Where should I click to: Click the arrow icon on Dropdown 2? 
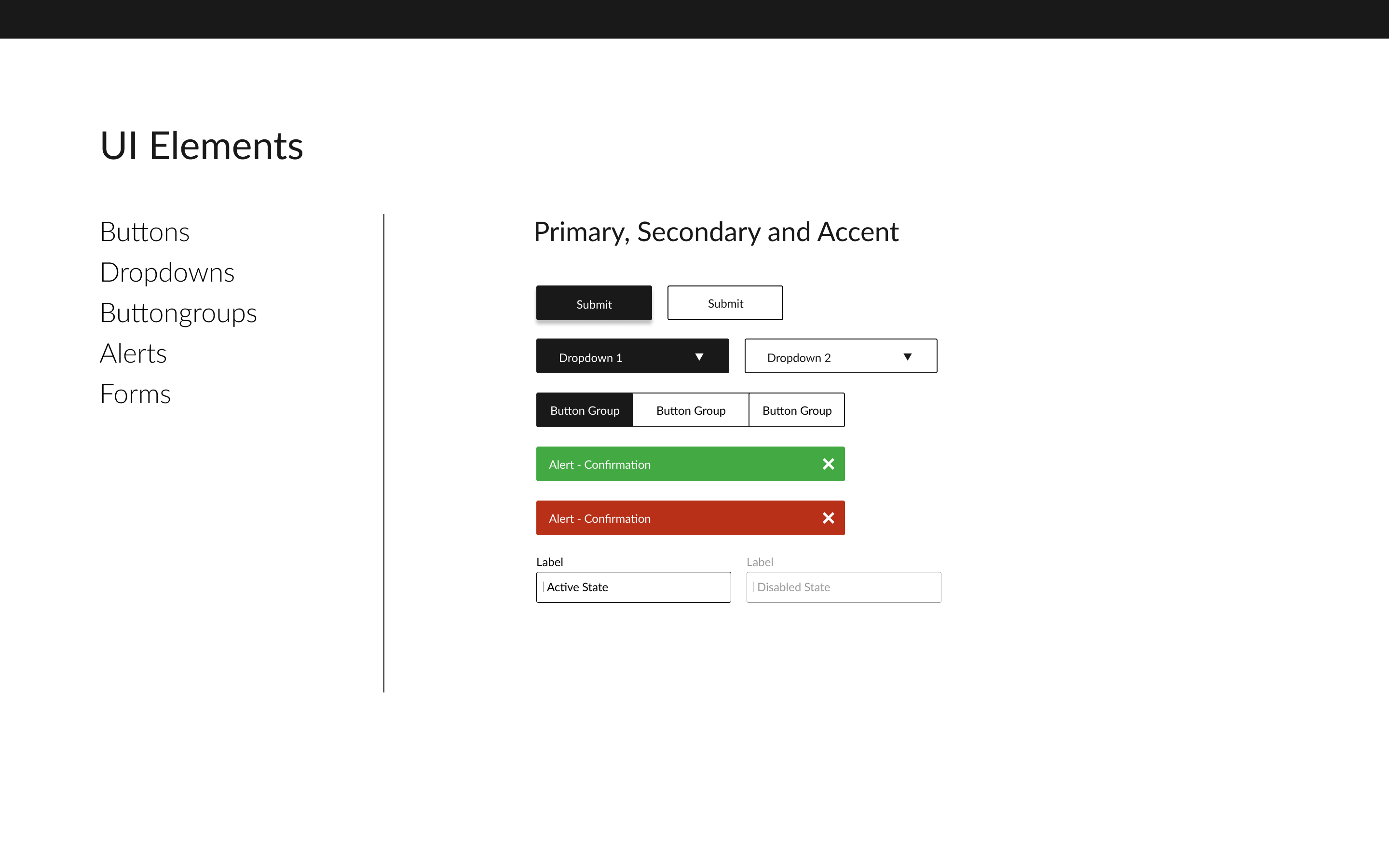pos(908,357)
